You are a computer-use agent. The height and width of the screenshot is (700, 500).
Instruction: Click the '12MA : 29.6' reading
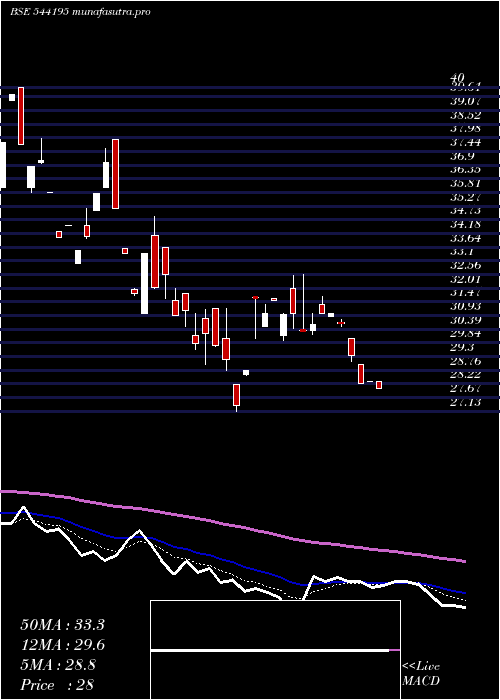62,645
